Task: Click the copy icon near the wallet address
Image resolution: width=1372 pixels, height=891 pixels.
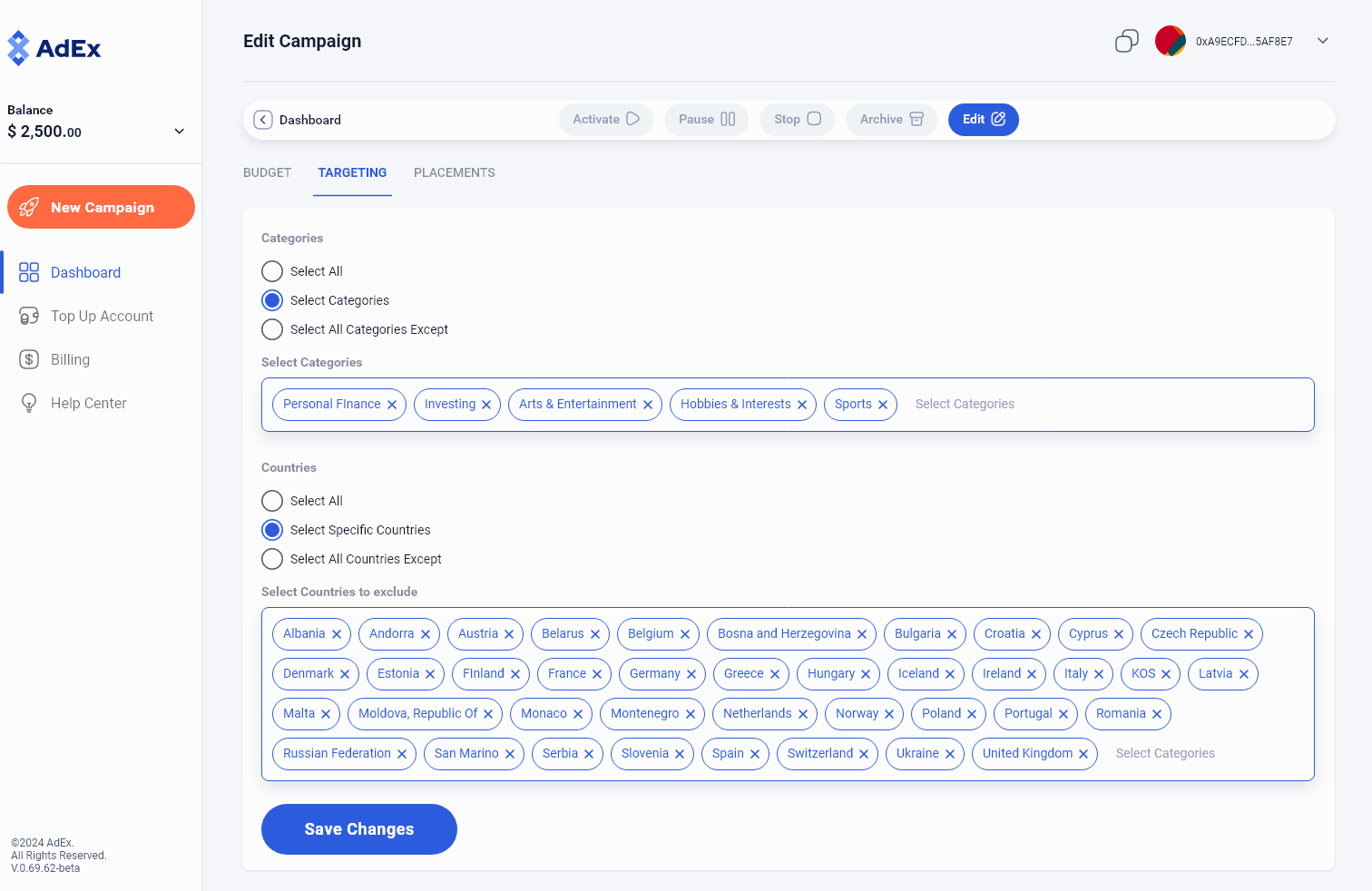Action: (x=1127, y=41)
